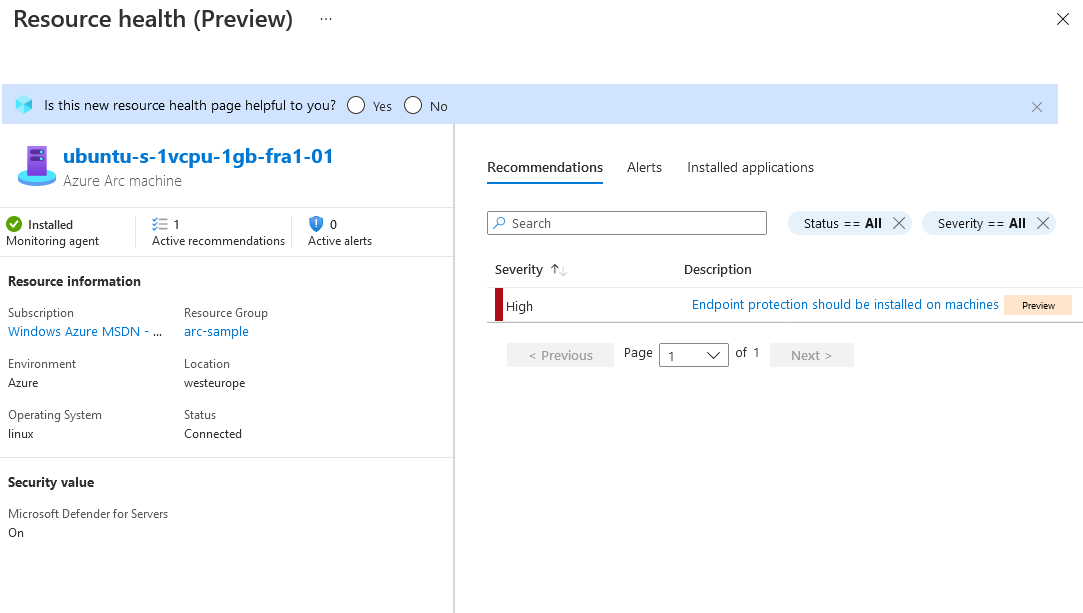Click the Monitoring agent label

coord(52,241)
